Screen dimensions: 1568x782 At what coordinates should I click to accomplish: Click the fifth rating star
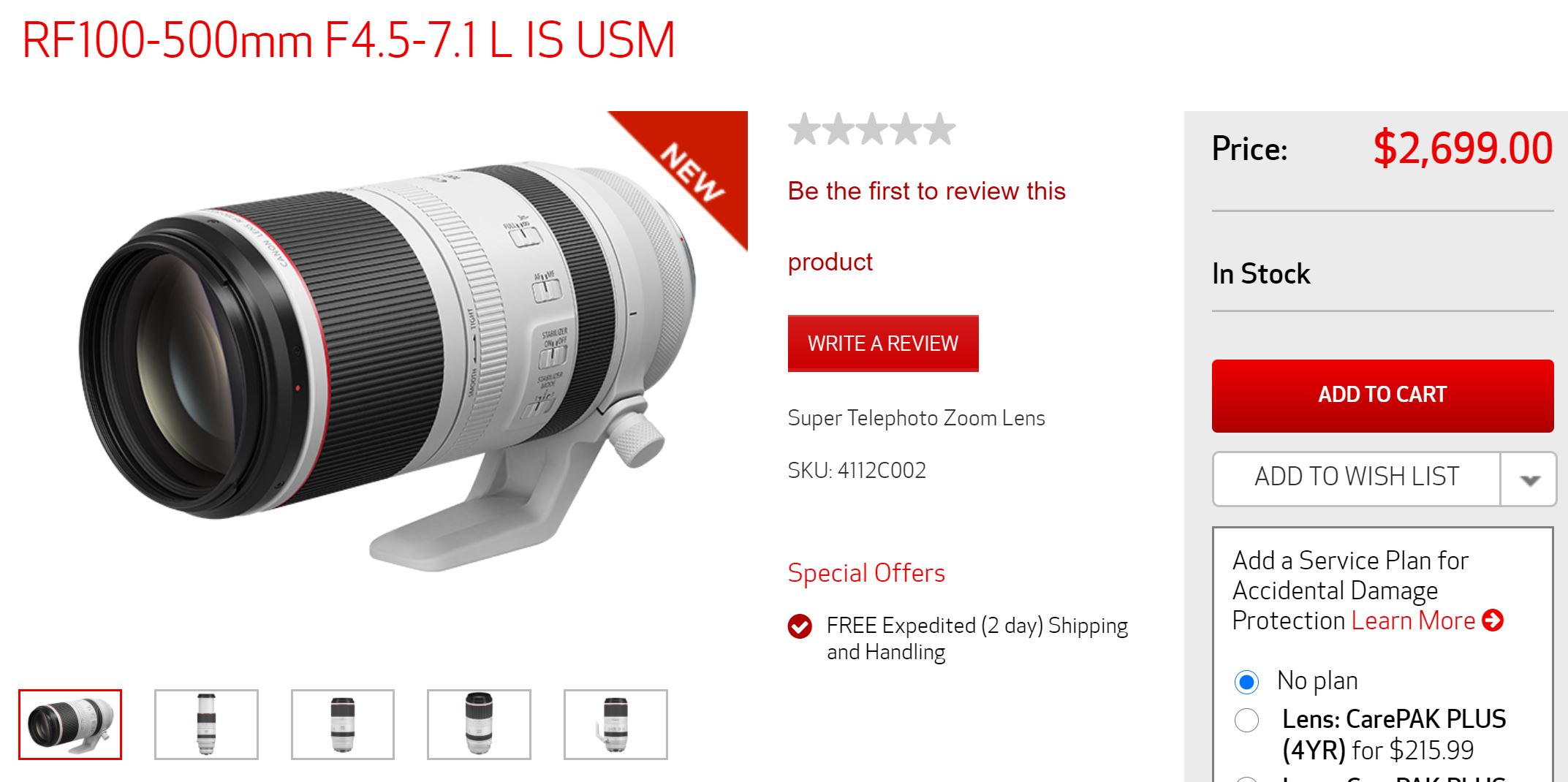coord(939,129)
